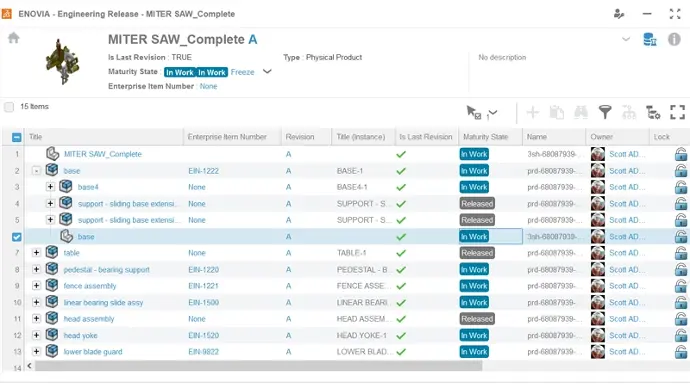Click 'EIN-1500' item number cell
690x388 pixels.
[203, 302]
